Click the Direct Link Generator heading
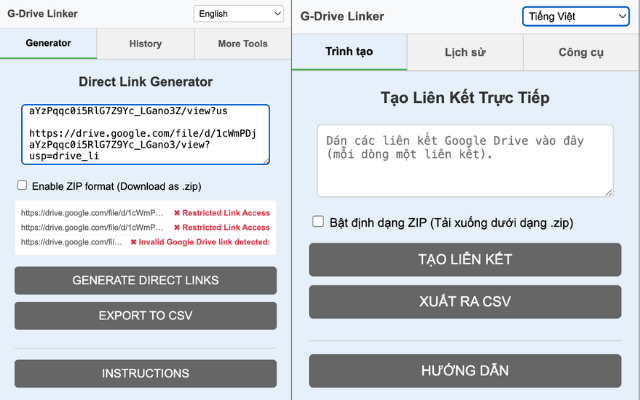Viewport: 640px width, 400px height. [145, 82]
